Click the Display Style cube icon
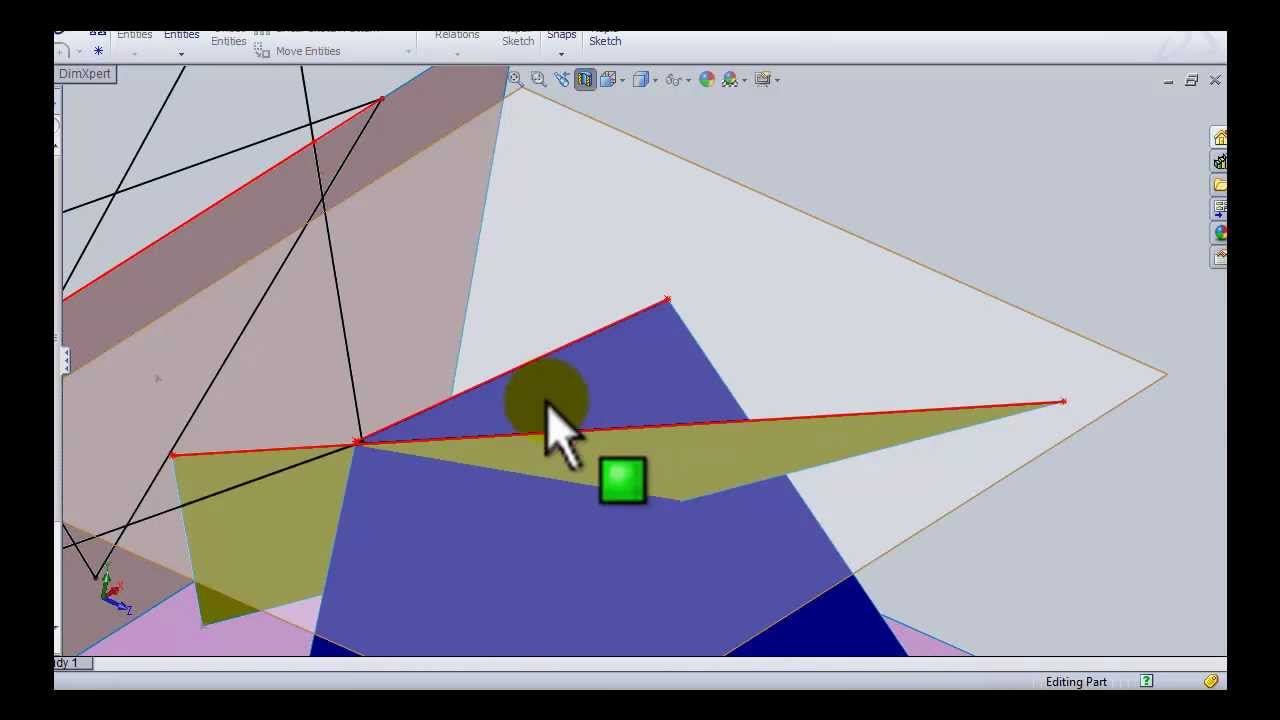This screenshot has width=1280, height=720. coord(641,79)
